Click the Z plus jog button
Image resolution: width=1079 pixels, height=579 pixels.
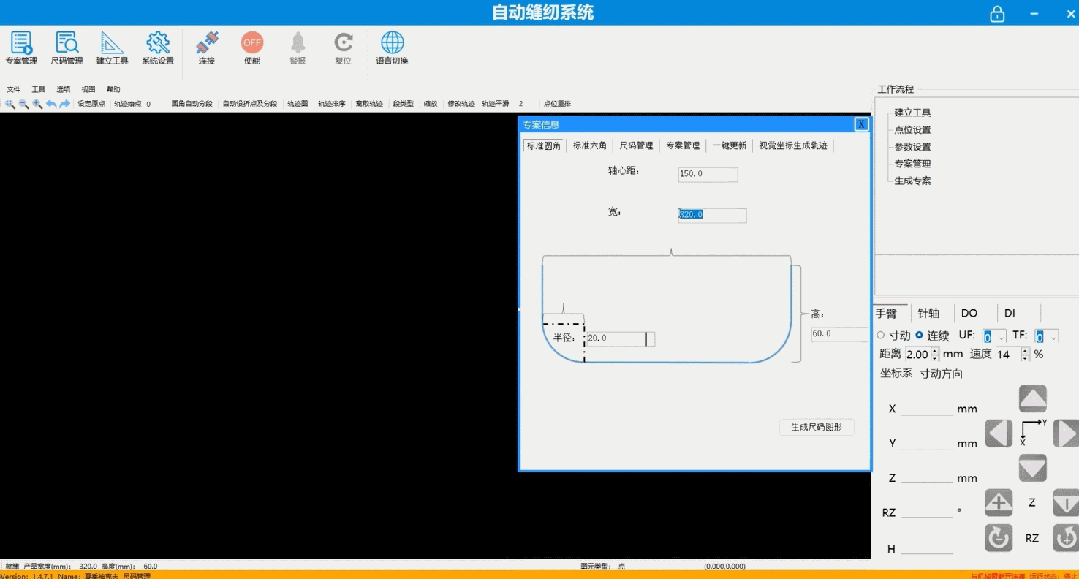(998, 503)
